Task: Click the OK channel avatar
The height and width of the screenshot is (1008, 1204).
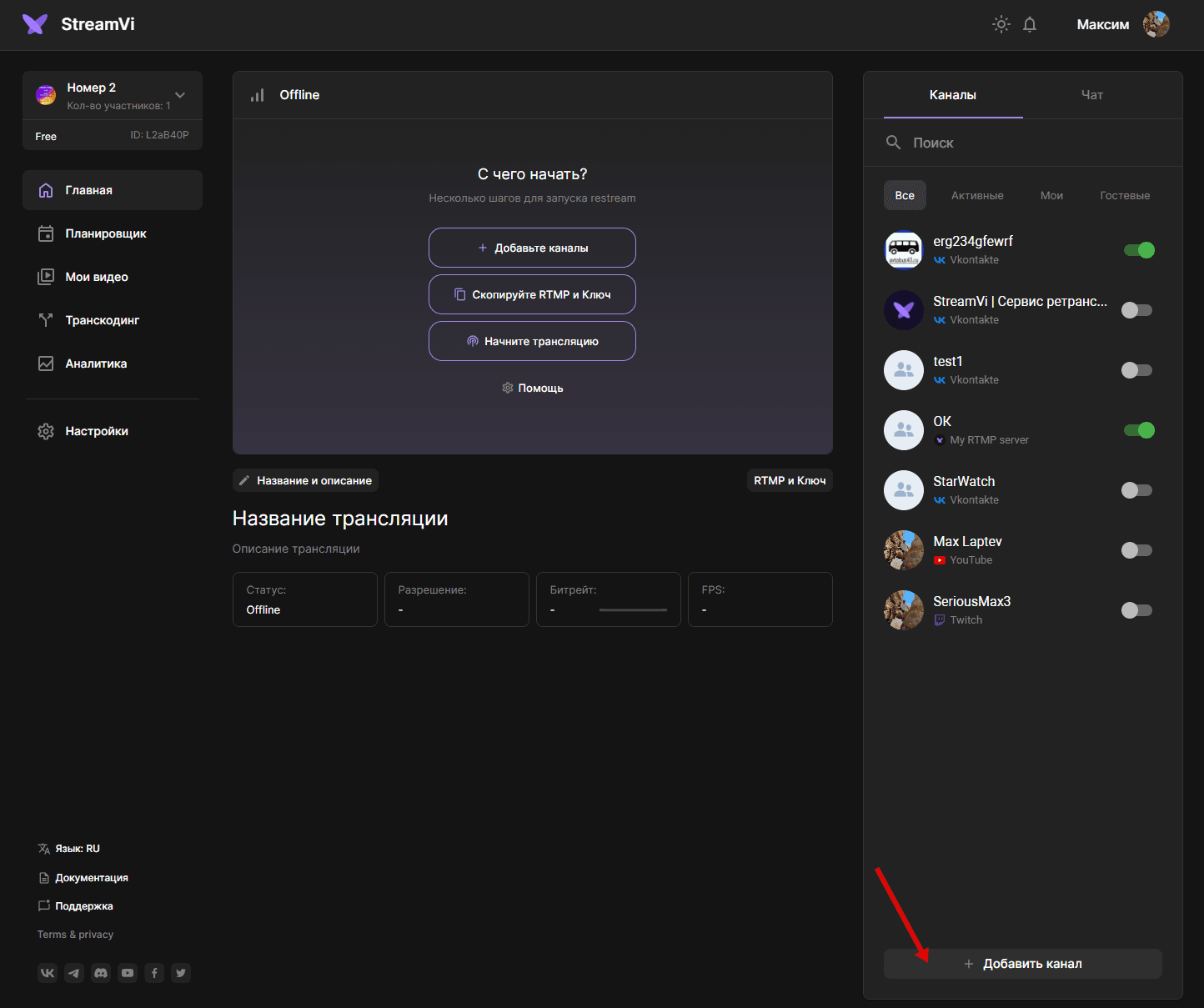Action: (904, 430)
